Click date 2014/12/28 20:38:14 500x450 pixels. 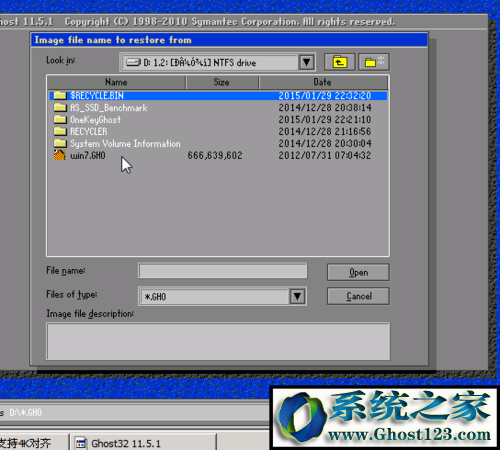click(325, 107)
